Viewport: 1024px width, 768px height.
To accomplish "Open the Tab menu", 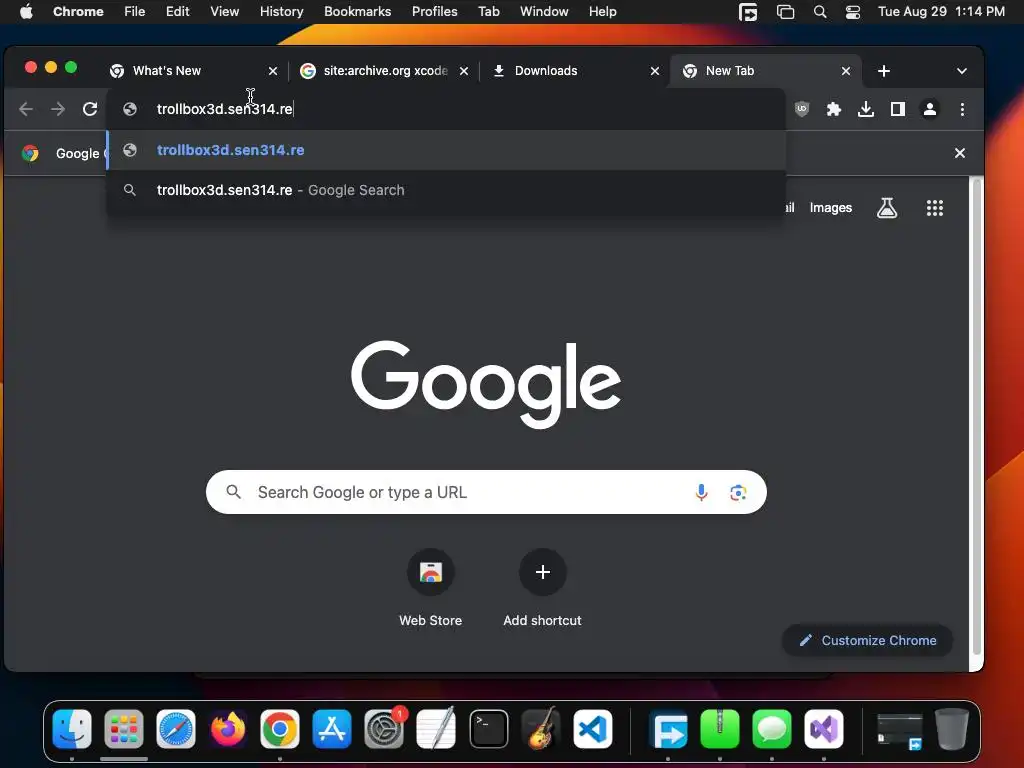I will click(x=488, y=12).
